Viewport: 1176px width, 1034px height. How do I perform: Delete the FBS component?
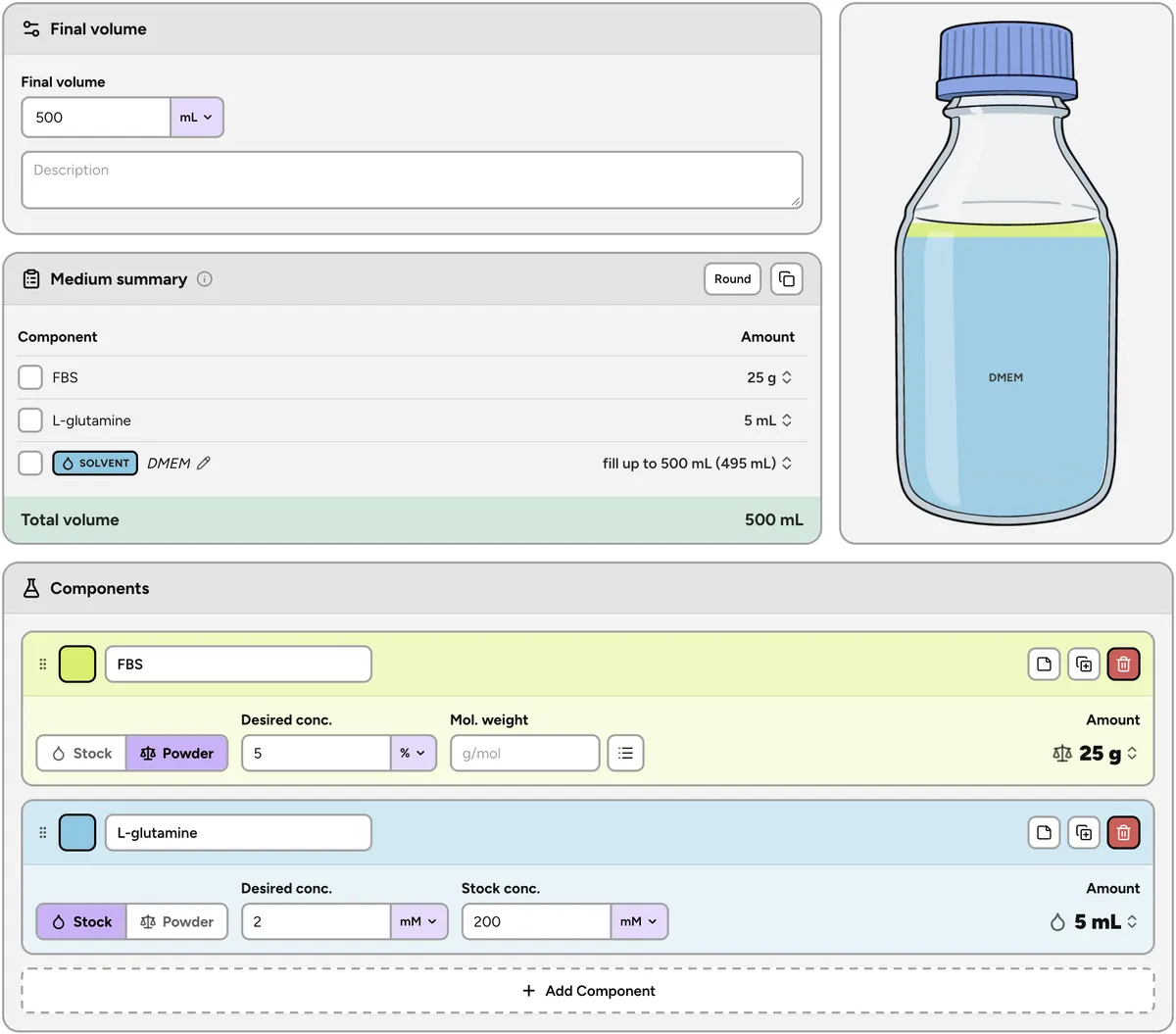point(1123,665)
